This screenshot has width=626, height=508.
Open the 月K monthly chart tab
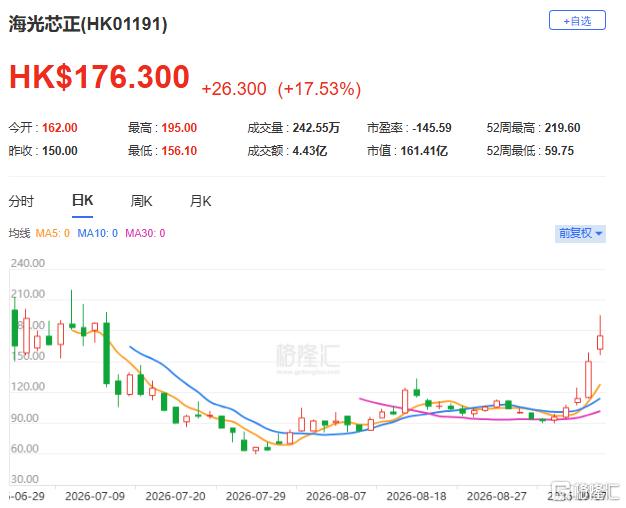(200, 201)
